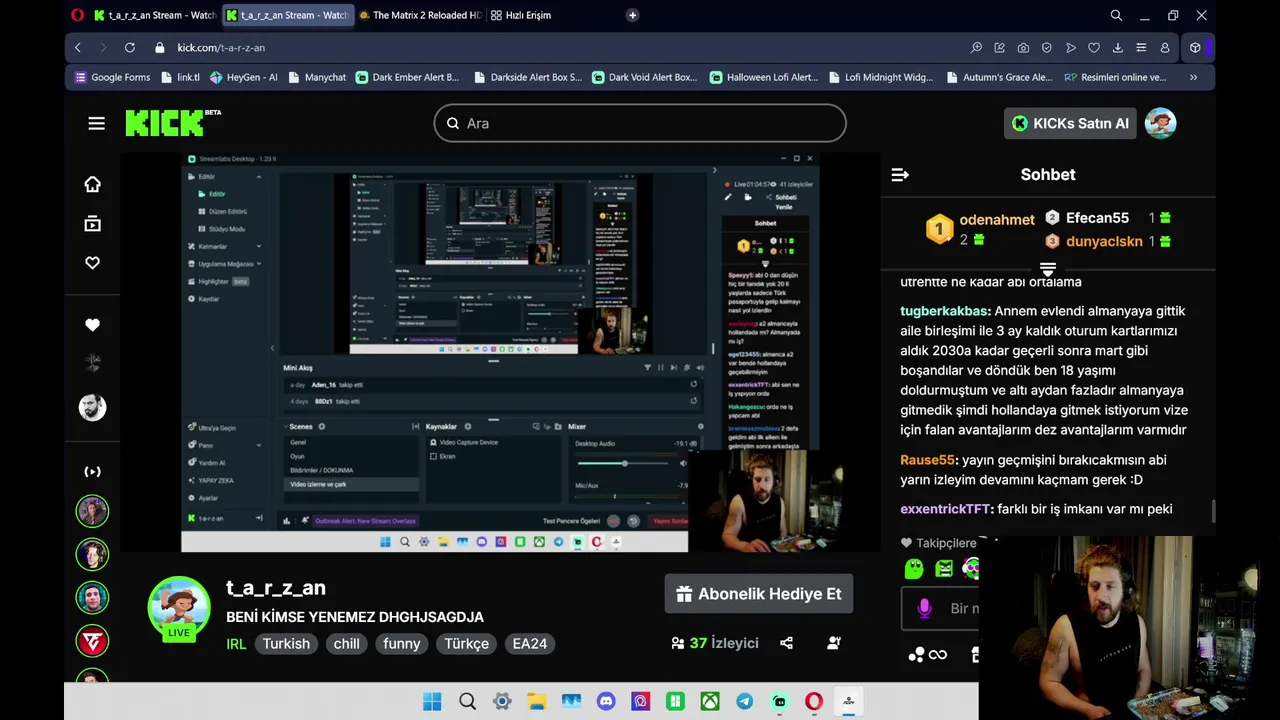Viewport: 1280px width, 720px height.
Task: Select the chill tag
Action: pos(347,644)
